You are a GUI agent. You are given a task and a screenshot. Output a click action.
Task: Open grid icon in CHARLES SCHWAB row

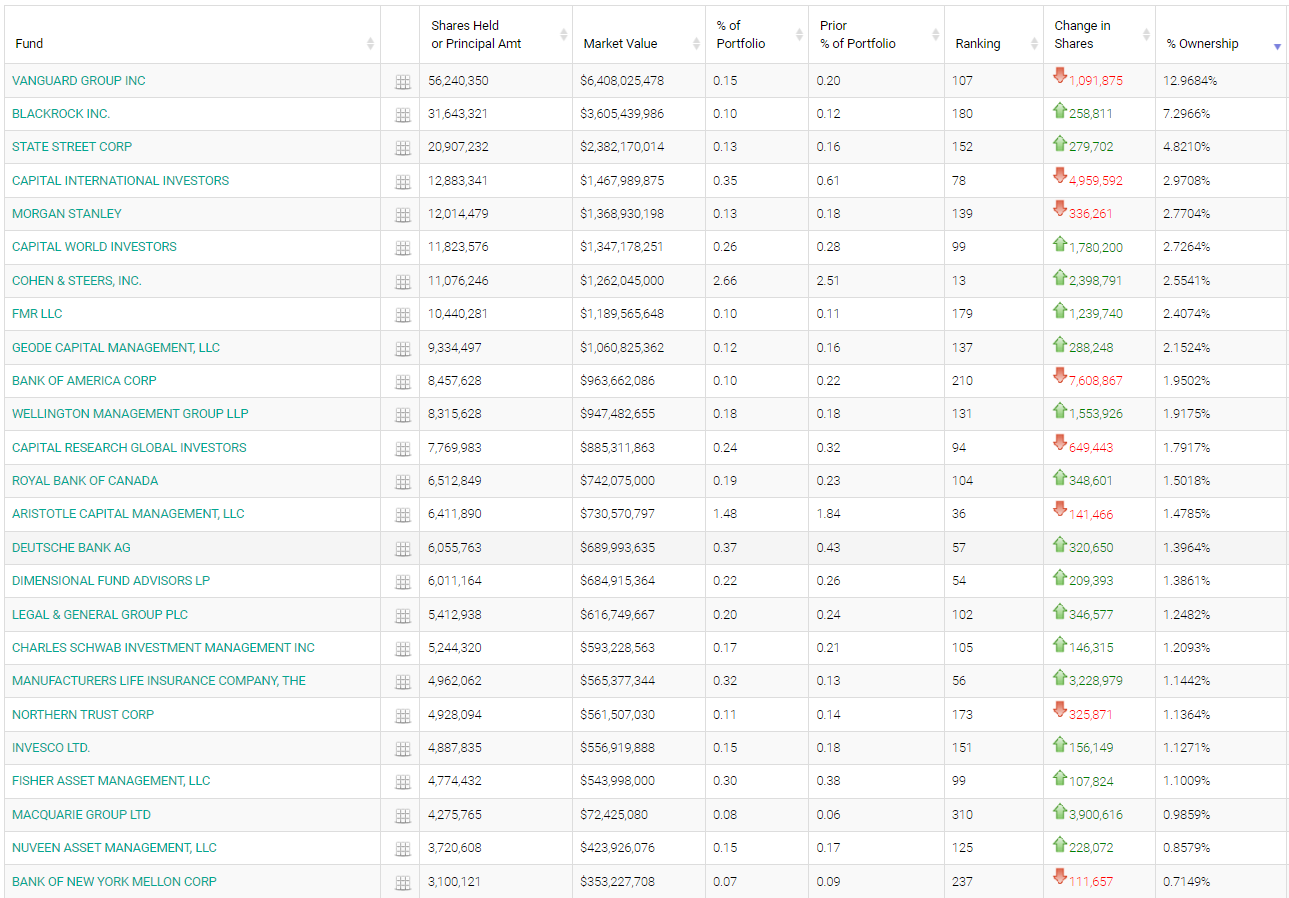click(403, 649)
